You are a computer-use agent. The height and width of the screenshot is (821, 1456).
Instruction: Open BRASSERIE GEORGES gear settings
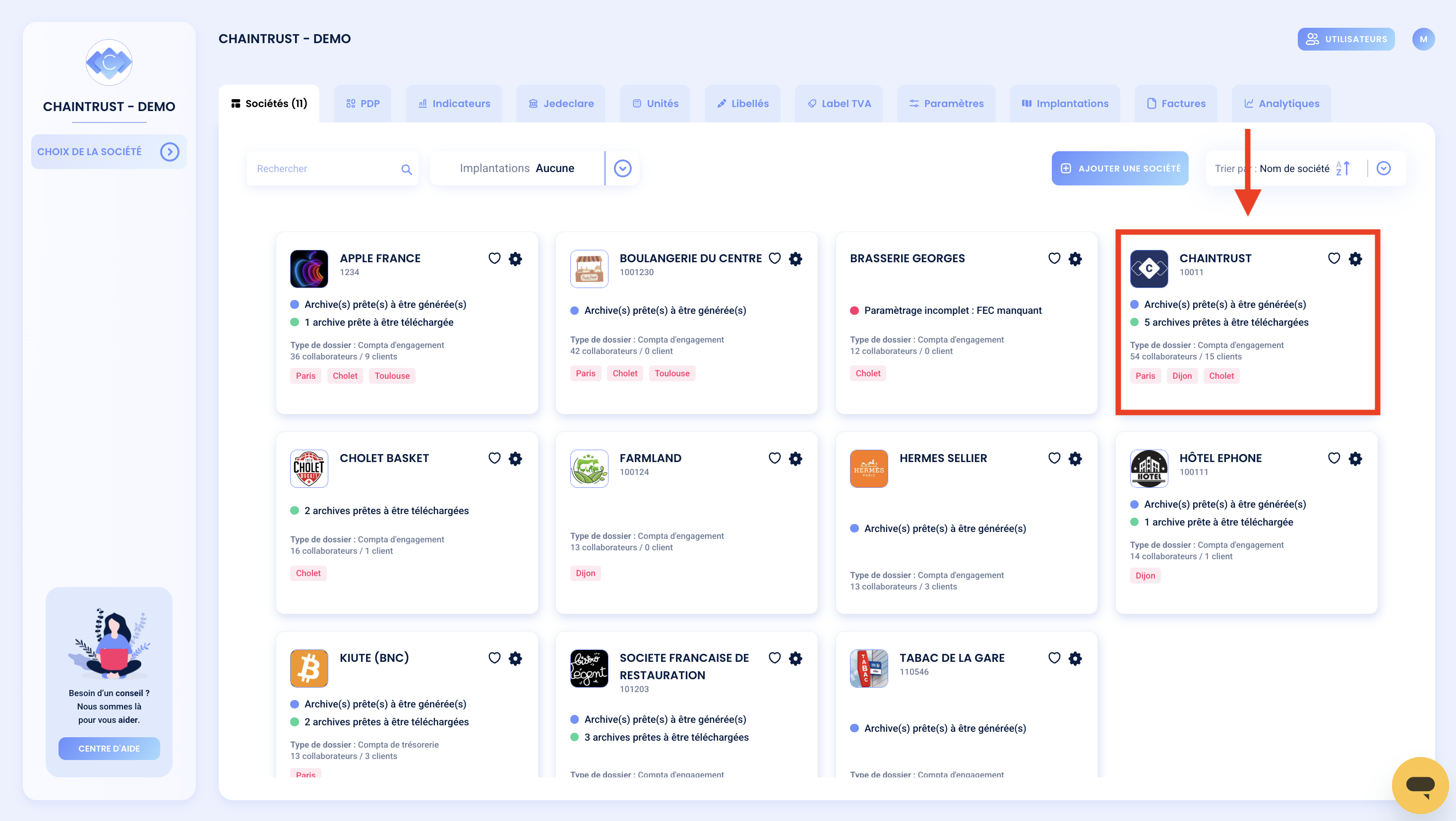pos(1076,259)
